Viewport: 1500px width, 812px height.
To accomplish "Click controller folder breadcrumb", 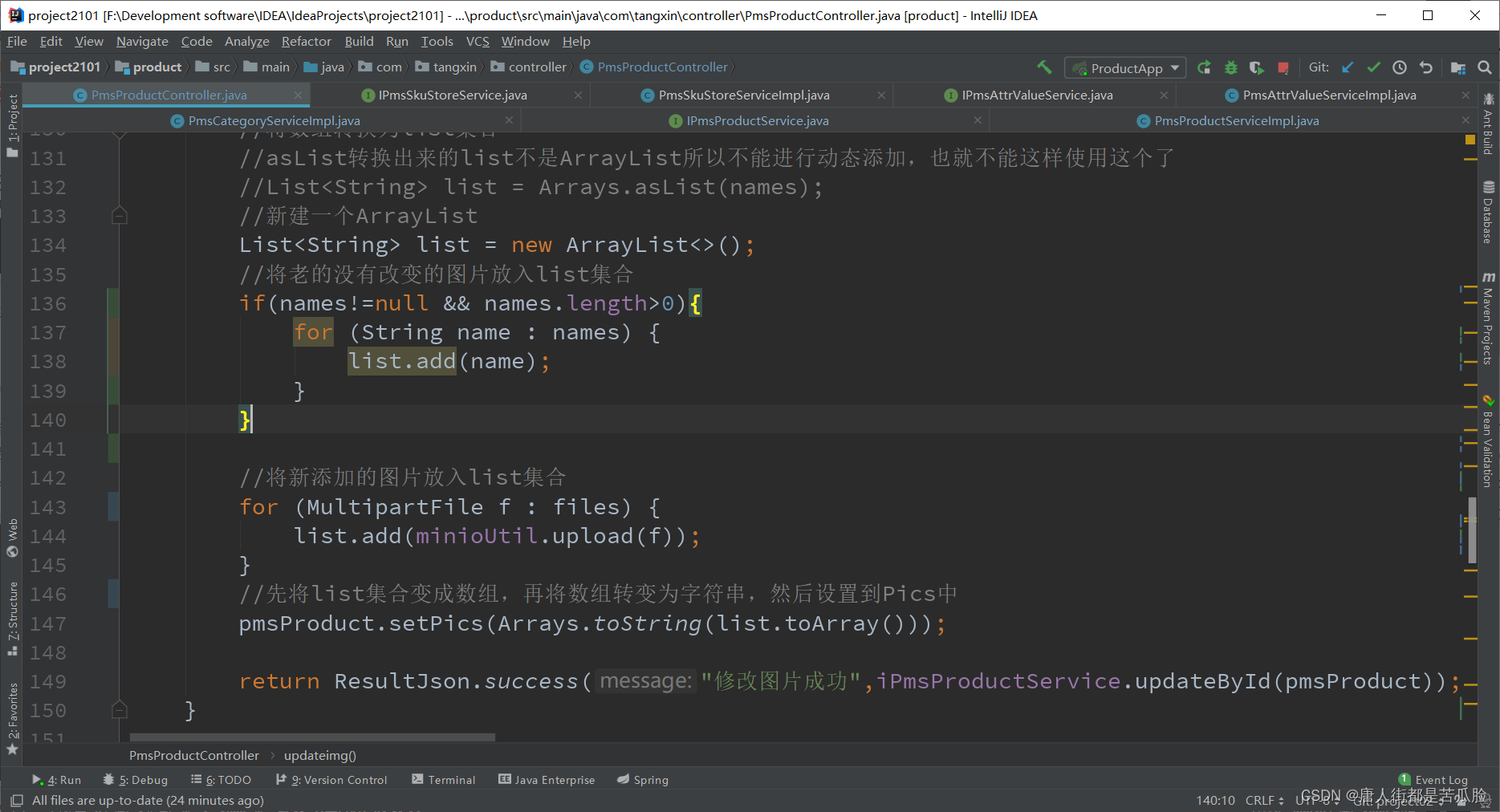I will tap(529, 67).
